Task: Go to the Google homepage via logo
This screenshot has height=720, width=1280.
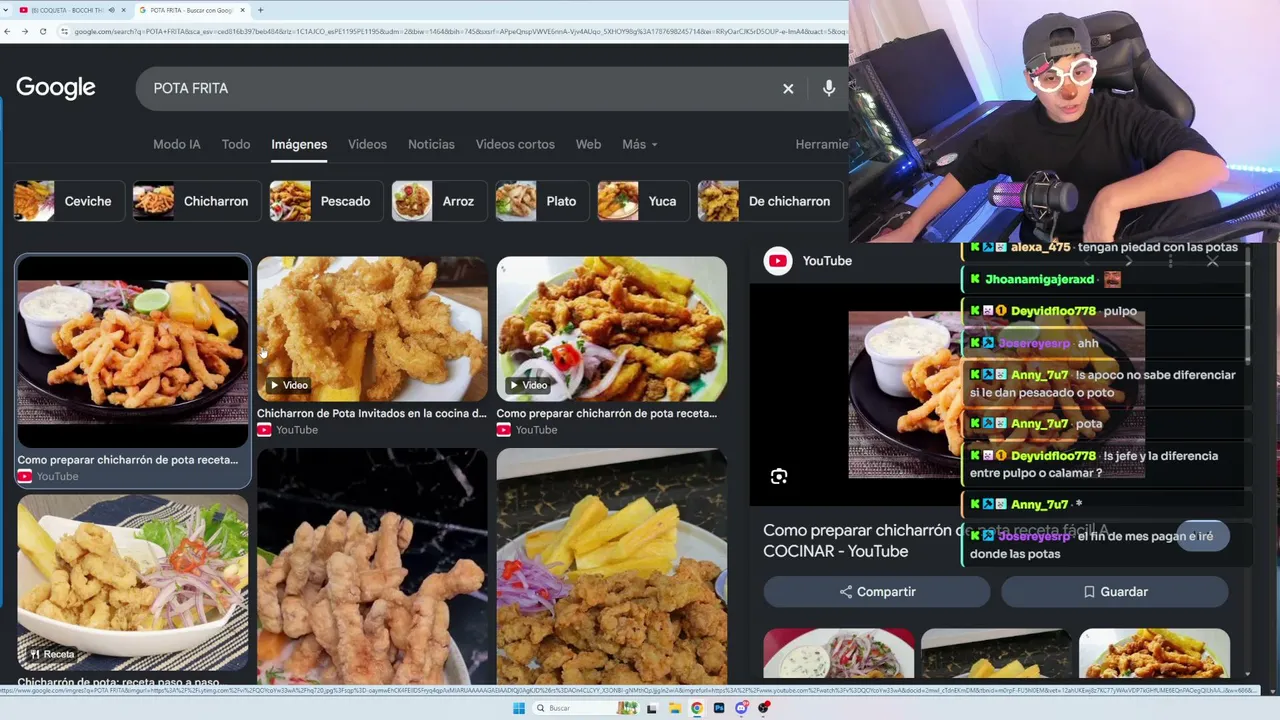Action: click(x=56, y=88)
